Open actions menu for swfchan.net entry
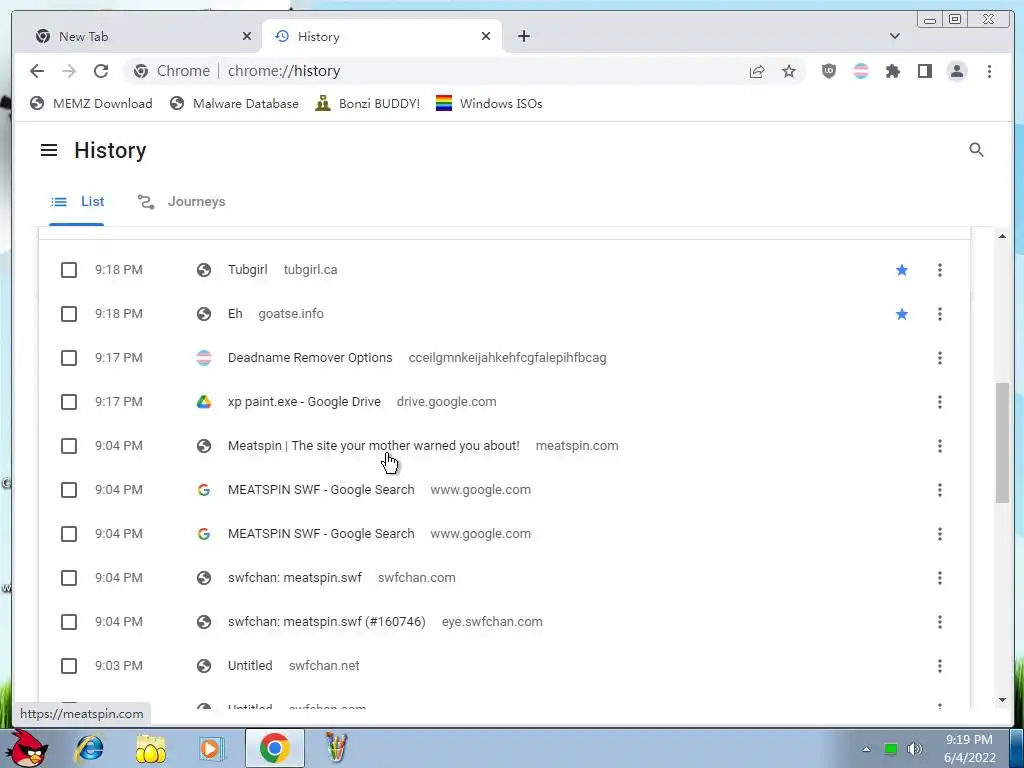 940,665
